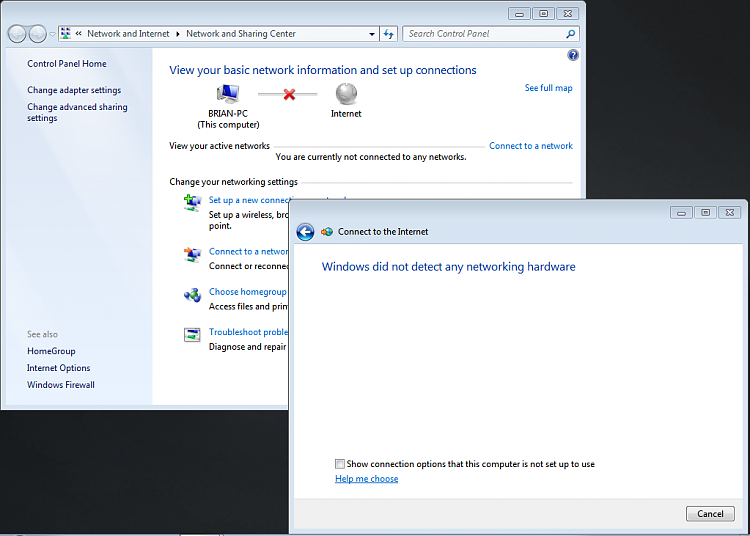The height and width of the screenshot is (536, 750).
Task: Click the Internet globe icon
Action: click(346, 94)
